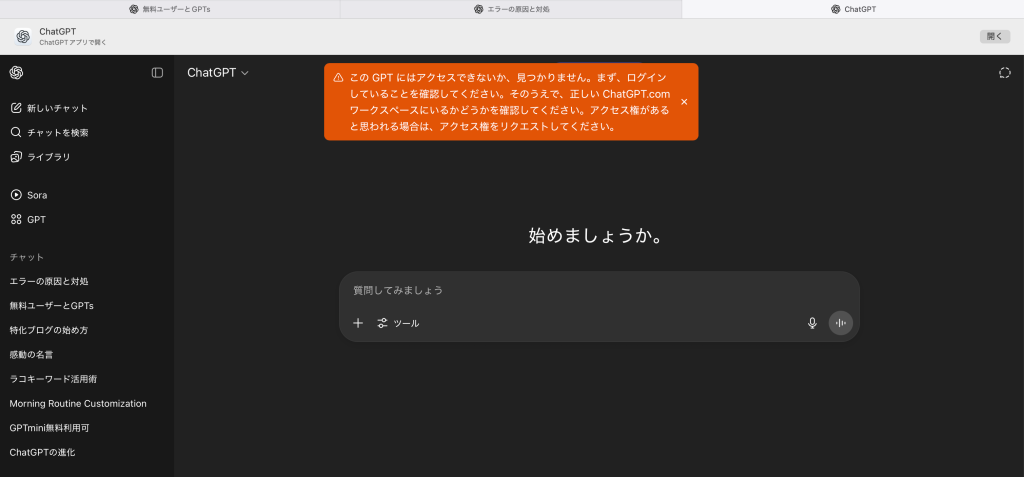
Task: Toggle temporary chat icon at top right
Action: (1004, 72)
